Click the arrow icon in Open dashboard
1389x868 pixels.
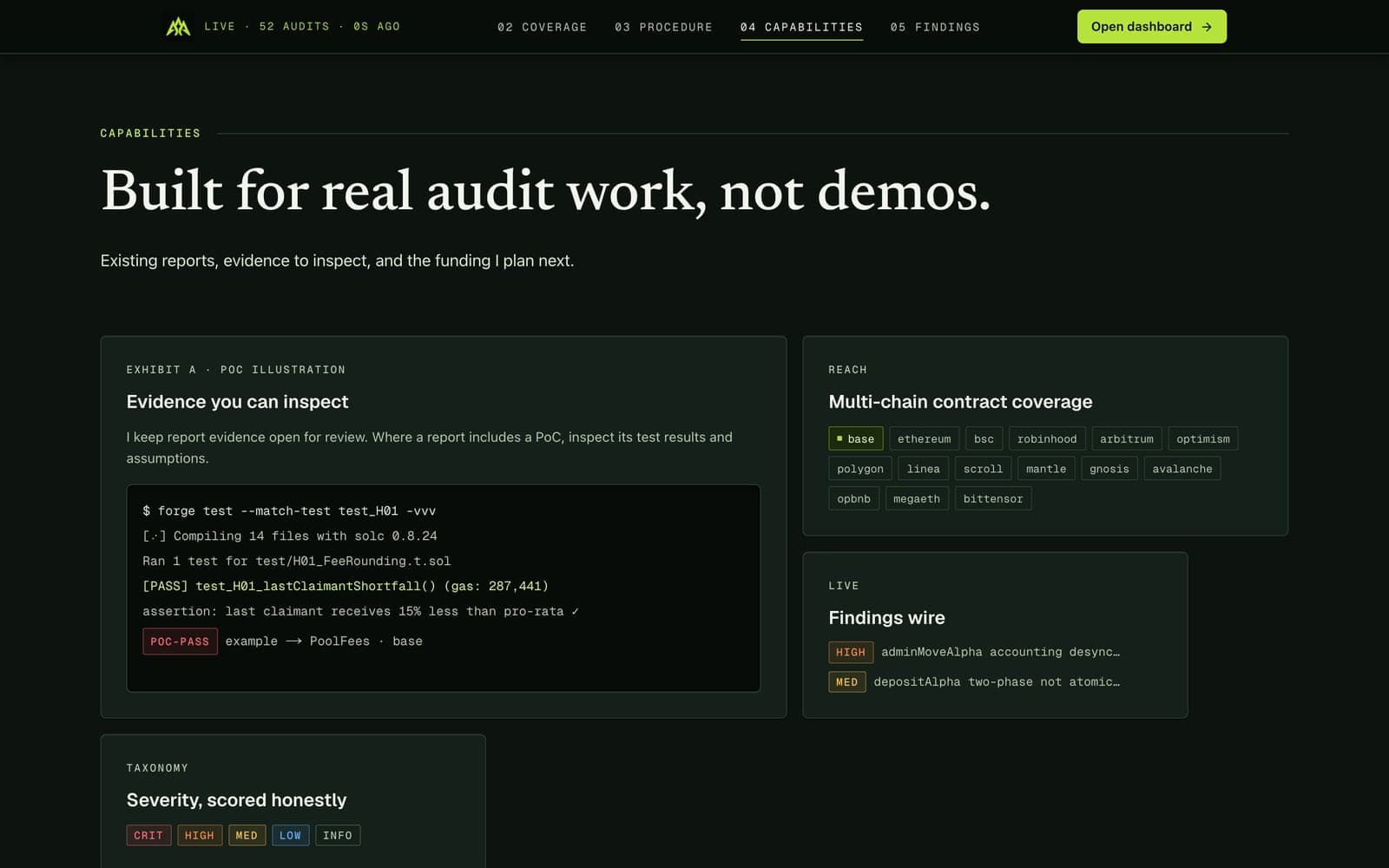pyautogui.click(x=1207, y=27)
